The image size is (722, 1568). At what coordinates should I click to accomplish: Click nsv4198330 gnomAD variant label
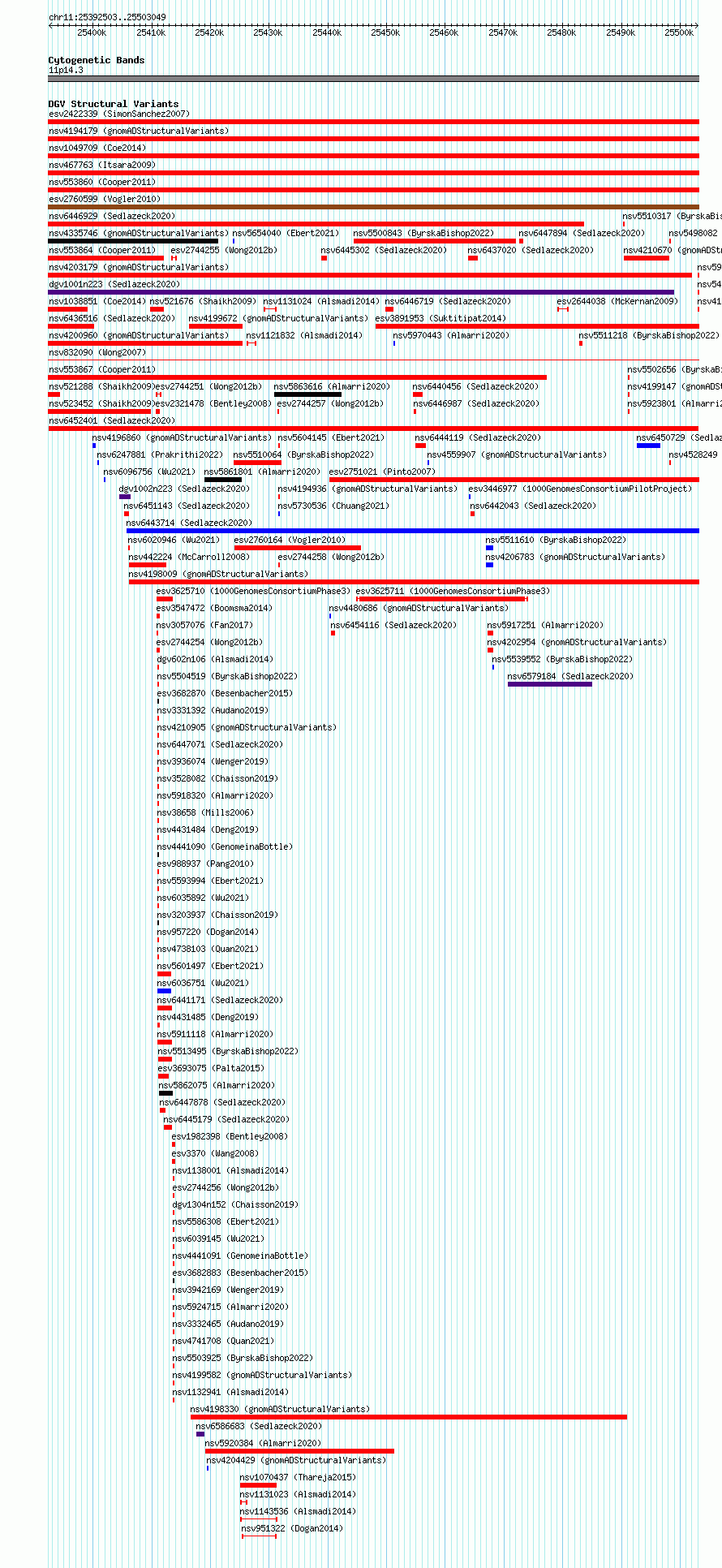point(280,1409)
